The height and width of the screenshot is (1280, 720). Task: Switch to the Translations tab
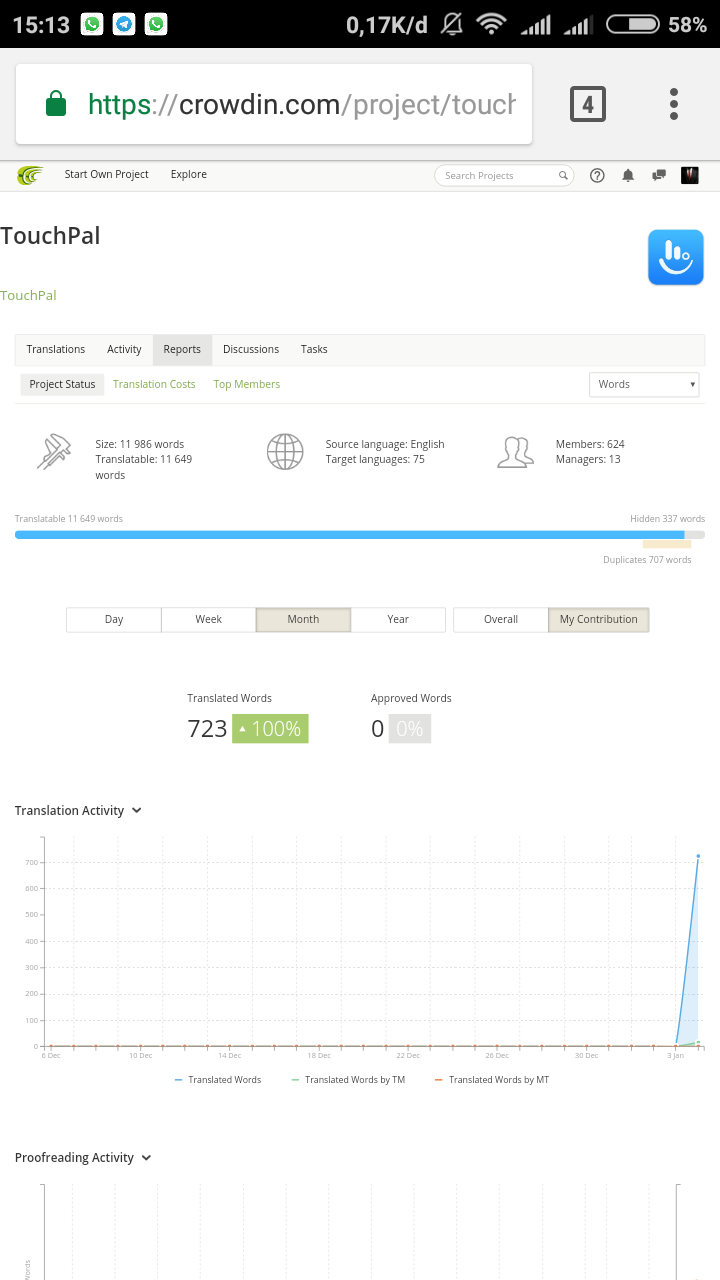pyautogui.click(x=56, y=349)
